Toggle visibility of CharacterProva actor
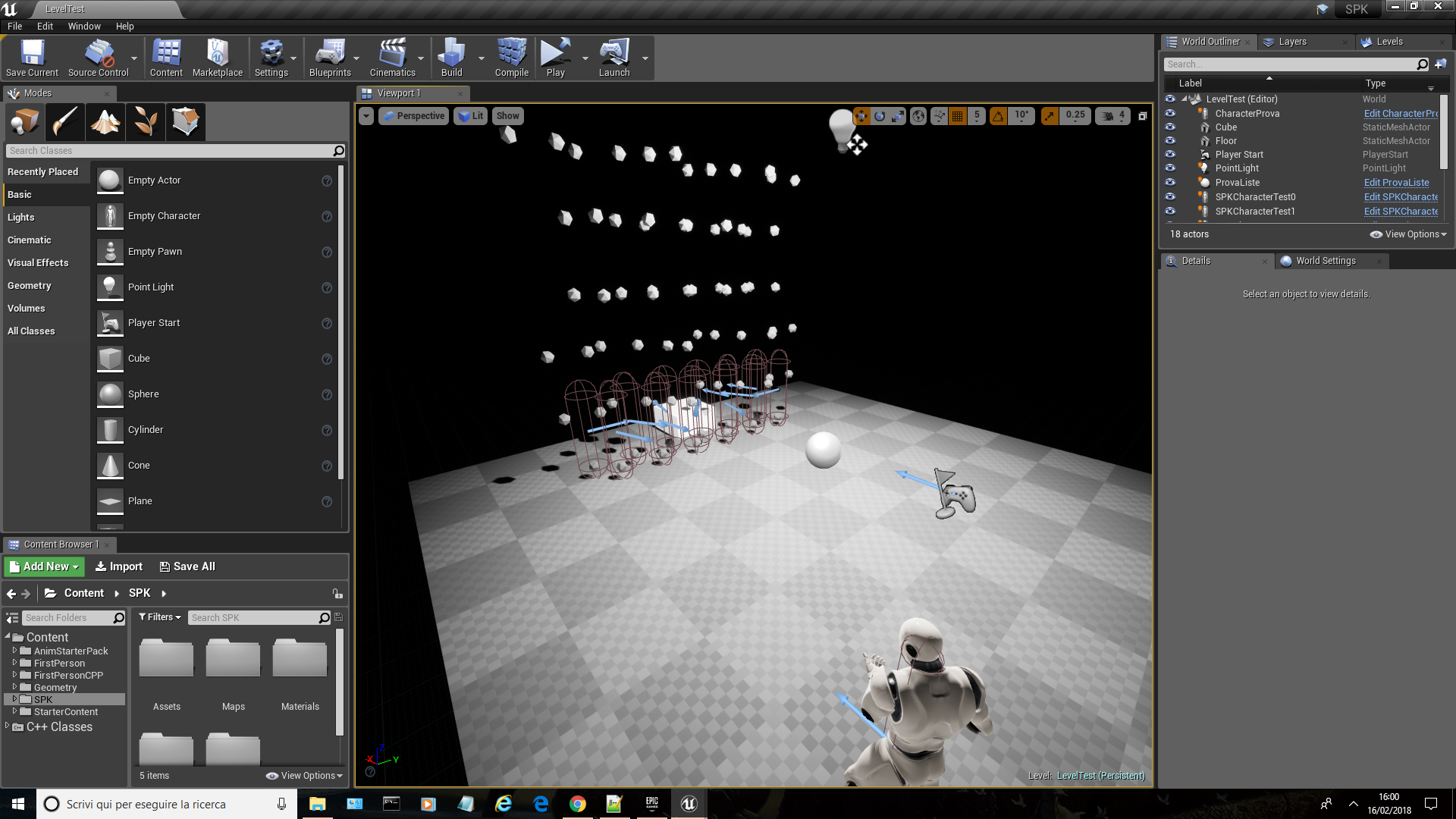 [1170, 113]
